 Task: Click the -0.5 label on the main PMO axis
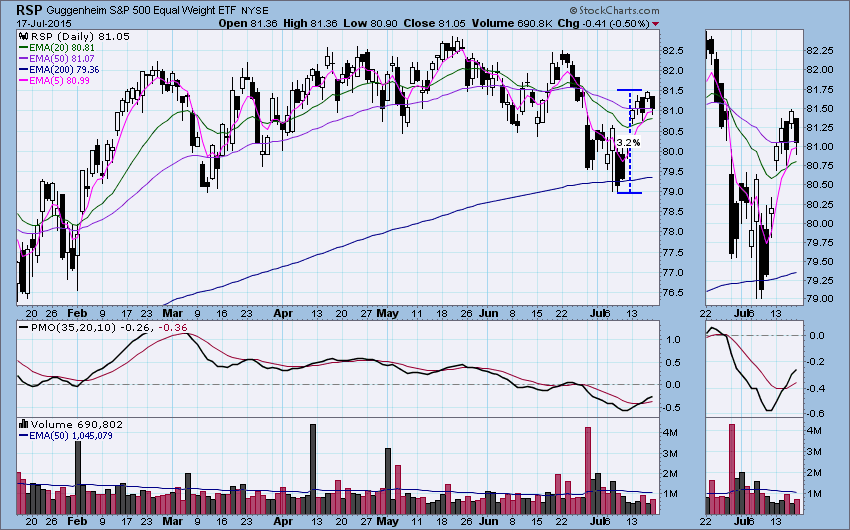click(671, 408)
